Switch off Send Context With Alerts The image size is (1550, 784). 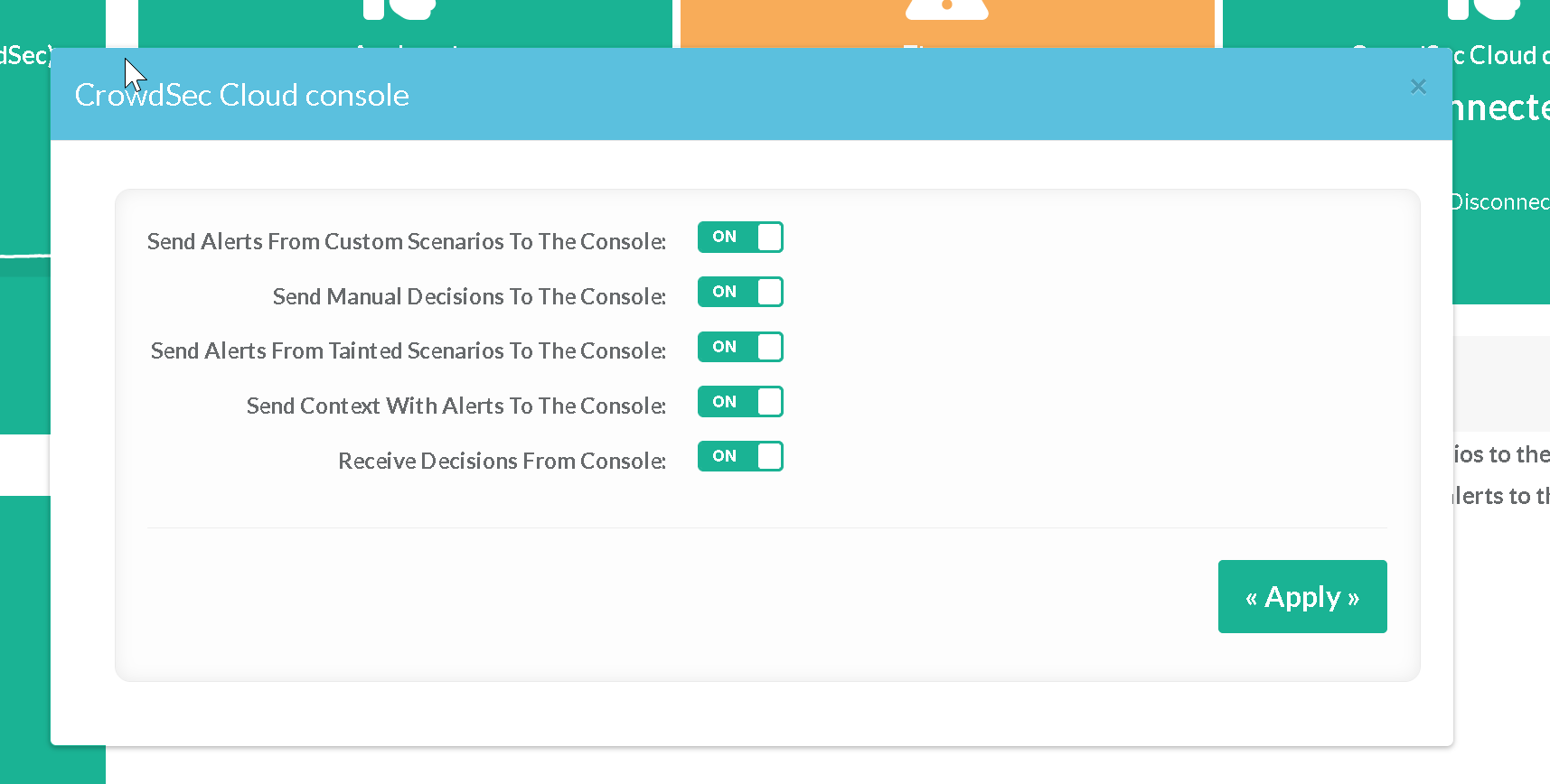coord(740,402)
